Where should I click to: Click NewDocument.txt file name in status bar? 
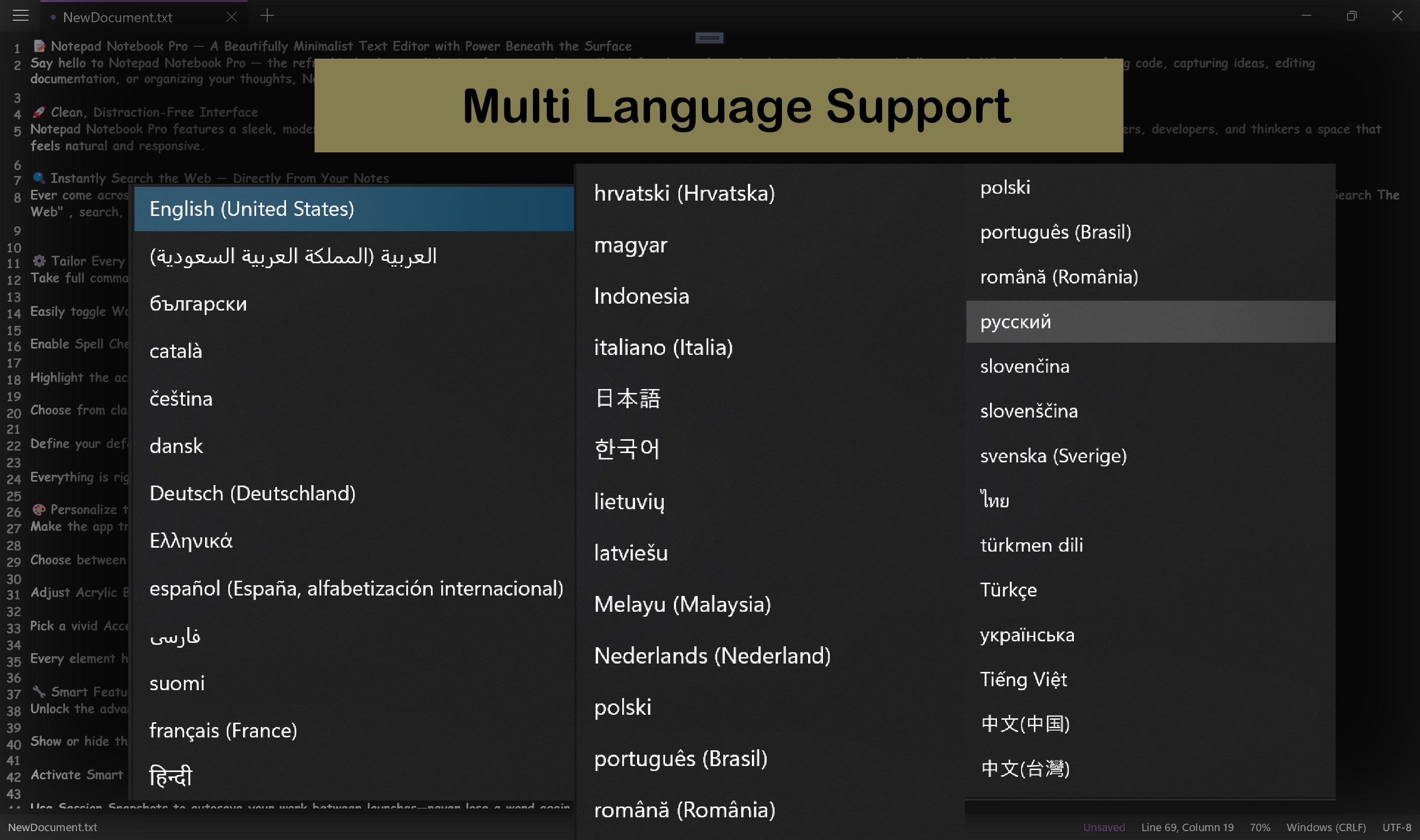53,827
